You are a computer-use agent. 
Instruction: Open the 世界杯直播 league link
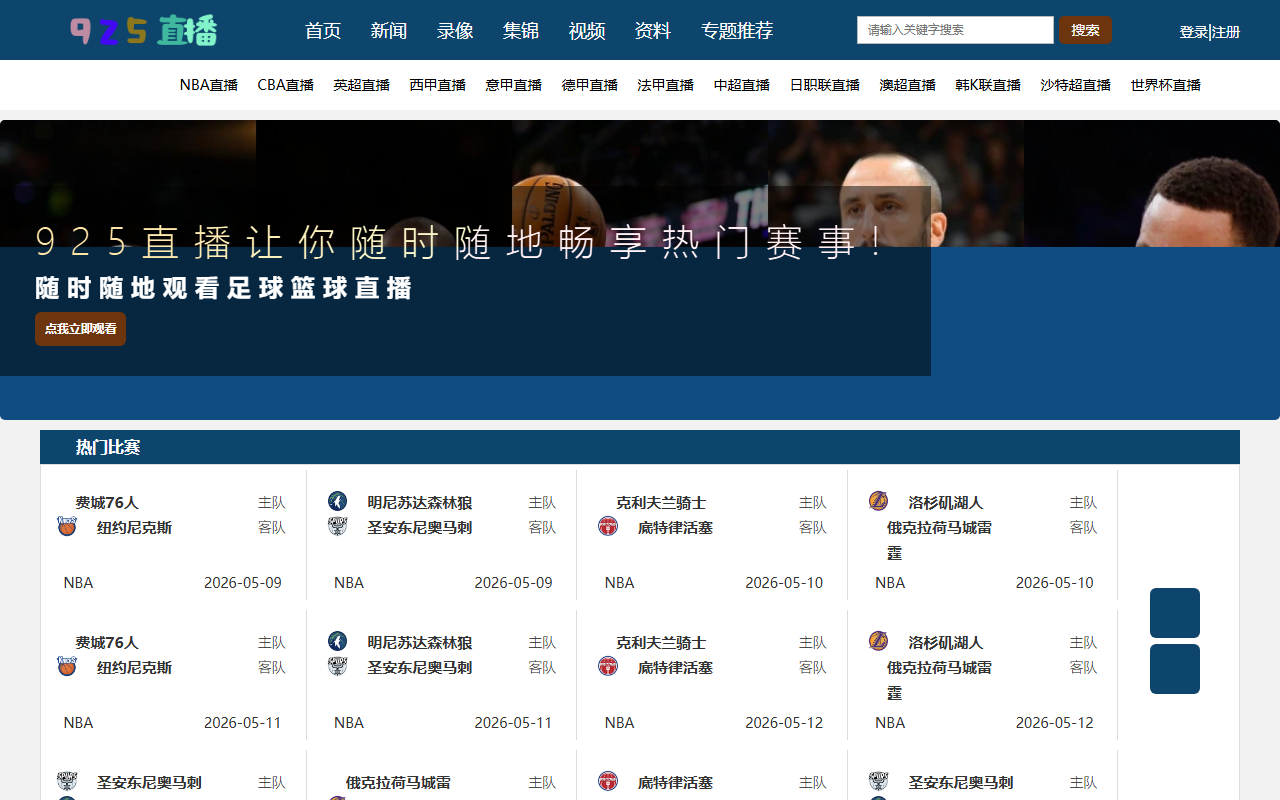click(x=1166, y=85)
